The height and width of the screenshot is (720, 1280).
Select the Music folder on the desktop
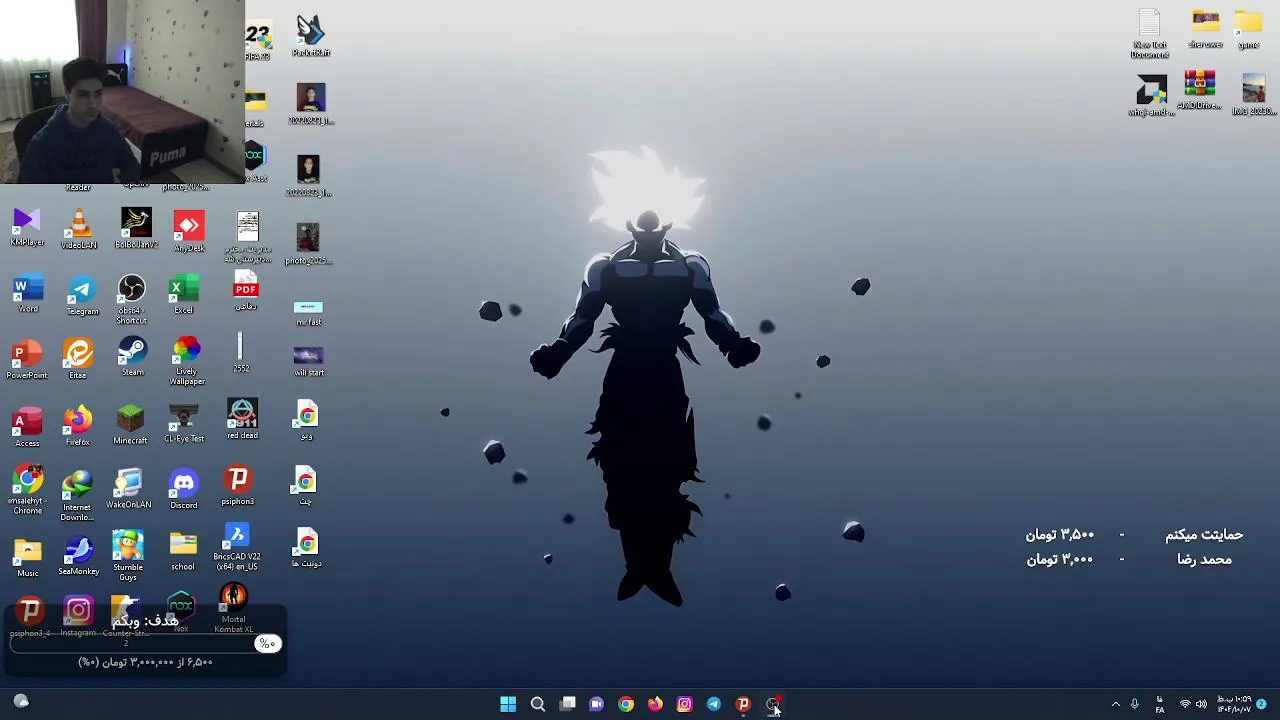(x=28, y=558)
